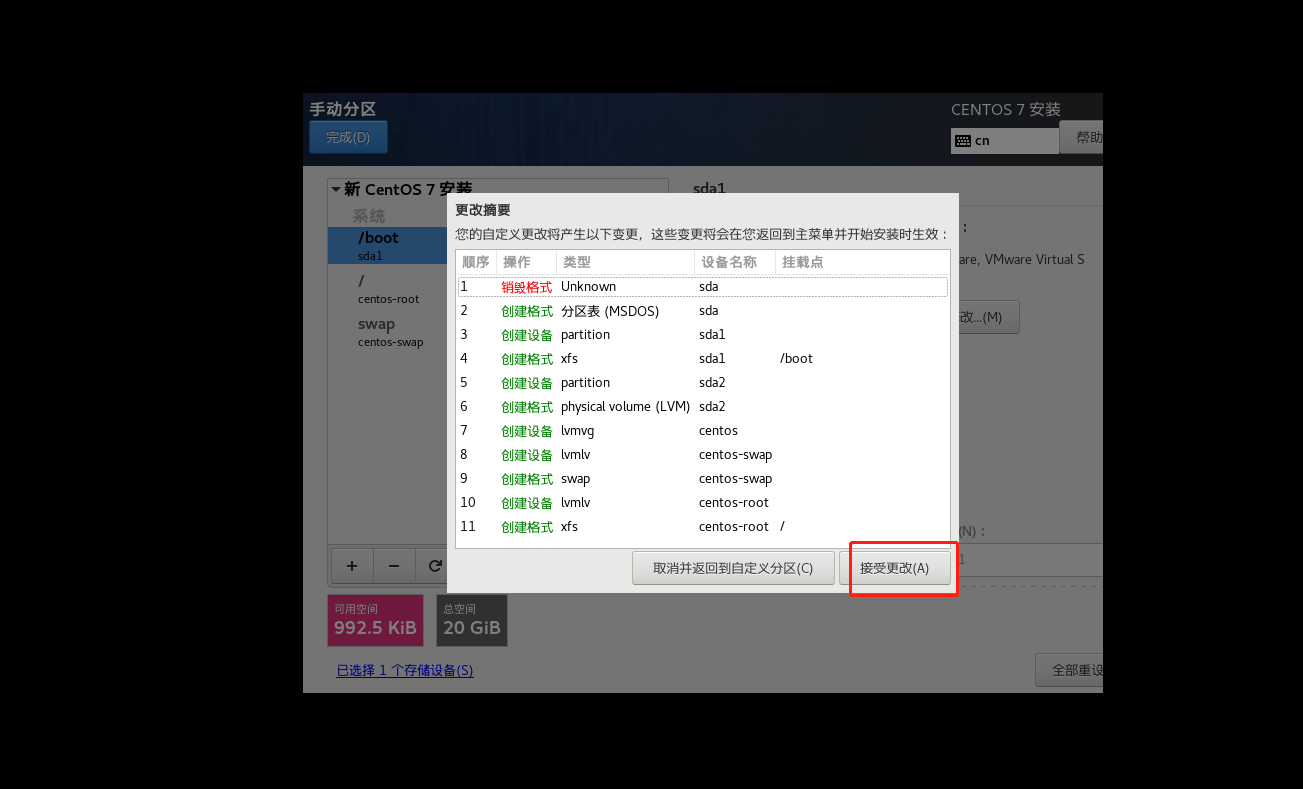Image resolution: width=1303 pixels, height=789 pixels.
Task: Select row 7 lvmvg centos
Action: [702, 431]
